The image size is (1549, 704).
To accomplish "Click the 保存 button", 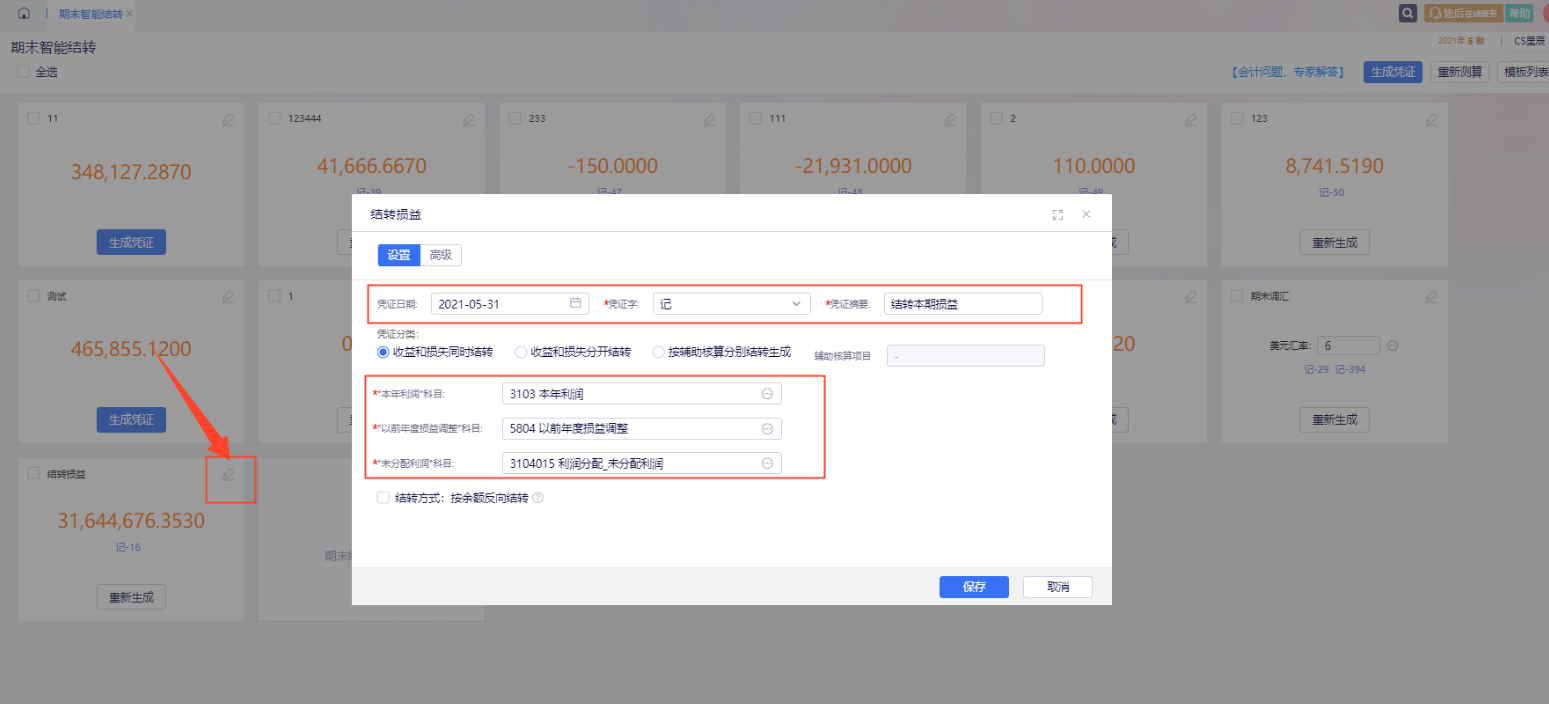I will pos(973,587).
